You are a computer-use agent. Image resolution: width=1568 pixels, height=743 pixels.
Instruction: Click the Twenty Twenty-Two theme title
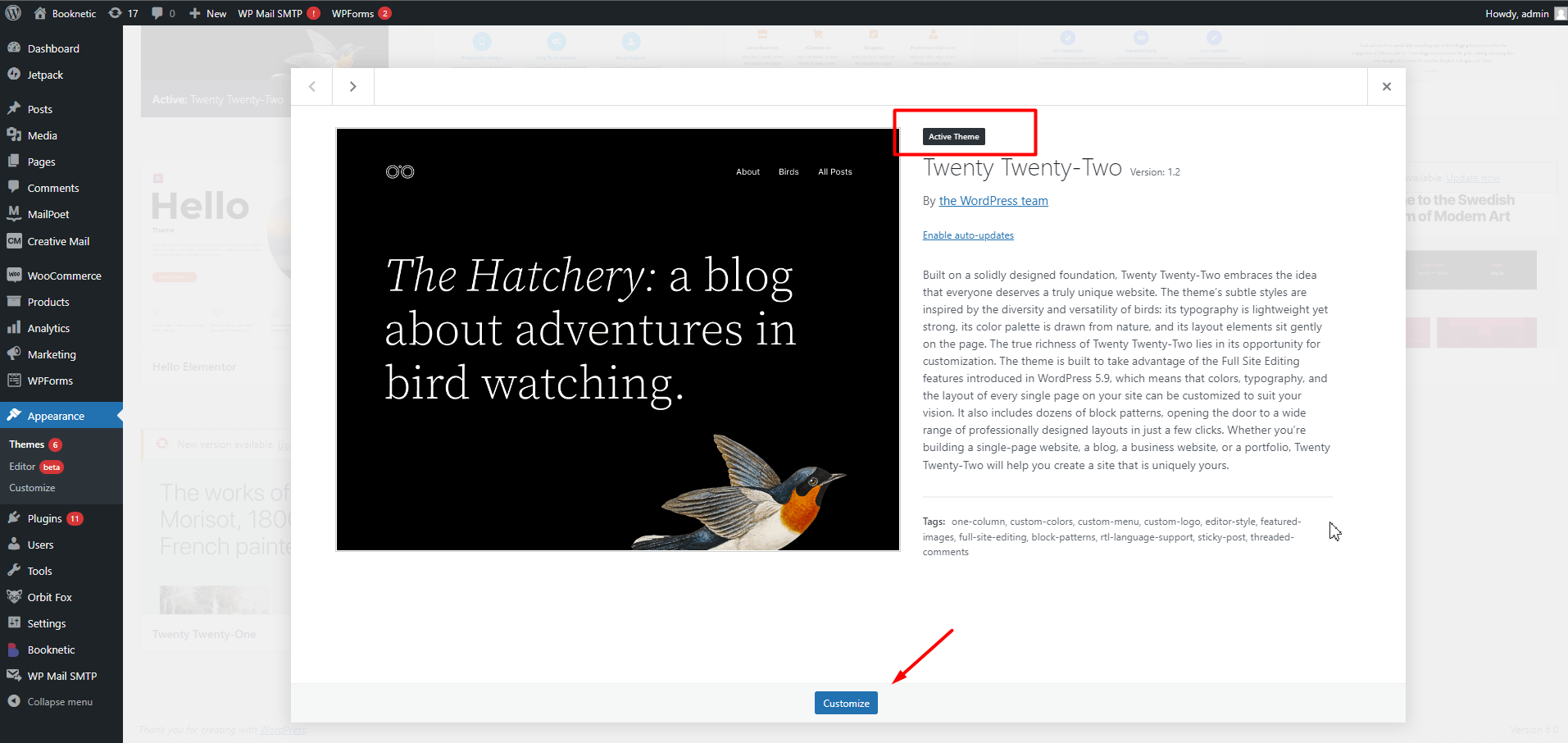click(1022, 168)
